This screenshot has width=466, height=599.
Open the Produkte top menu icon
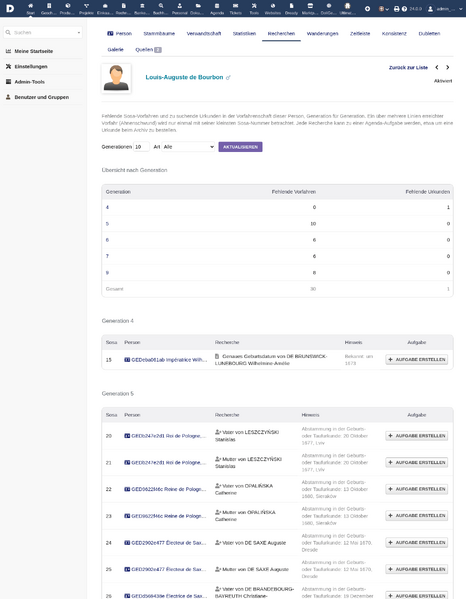tap(68, 6)
